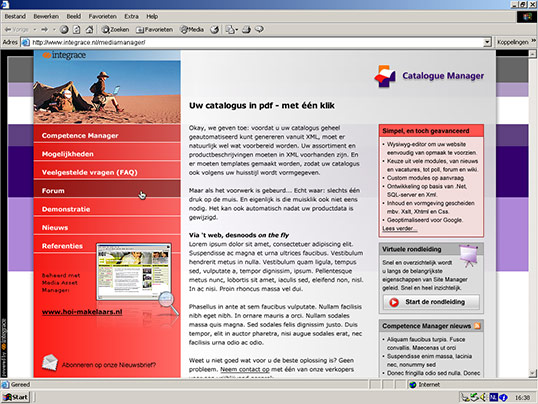Viewport: 538px width, 404px height.
Task: Click the Catalogue Manager logo icon
Action: tap(385, 76)
